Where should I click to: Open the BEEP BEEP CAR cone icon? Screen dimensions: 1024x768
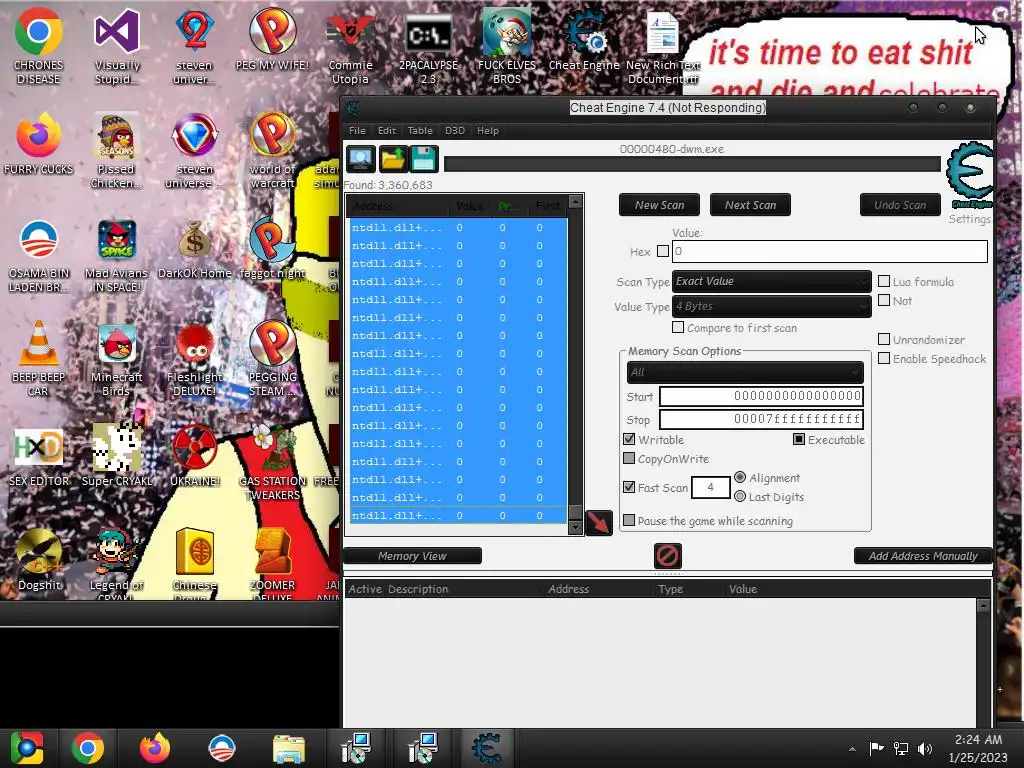point(38,359)
